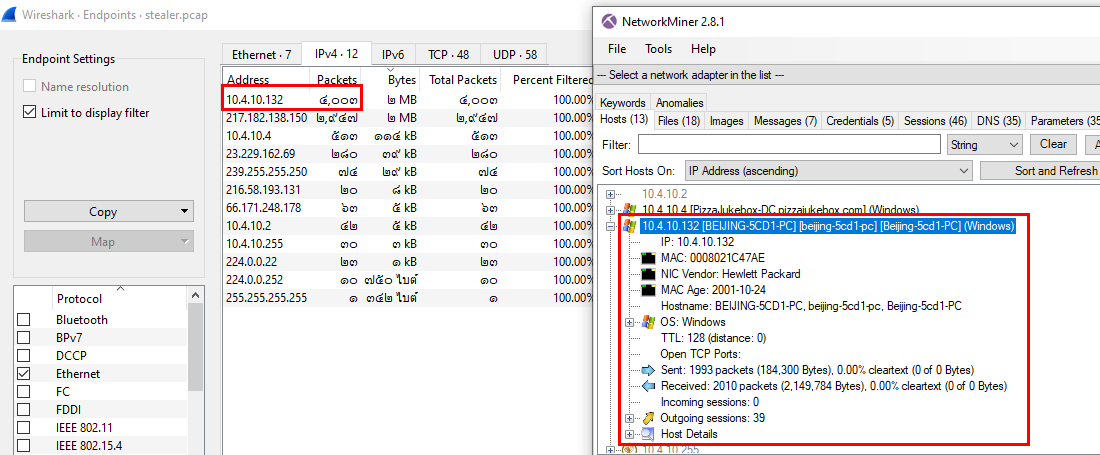1100x455 pixels.
Task: Expand the OS: Windows tree node
Action: pyautogui.click(x=630, y=322)
